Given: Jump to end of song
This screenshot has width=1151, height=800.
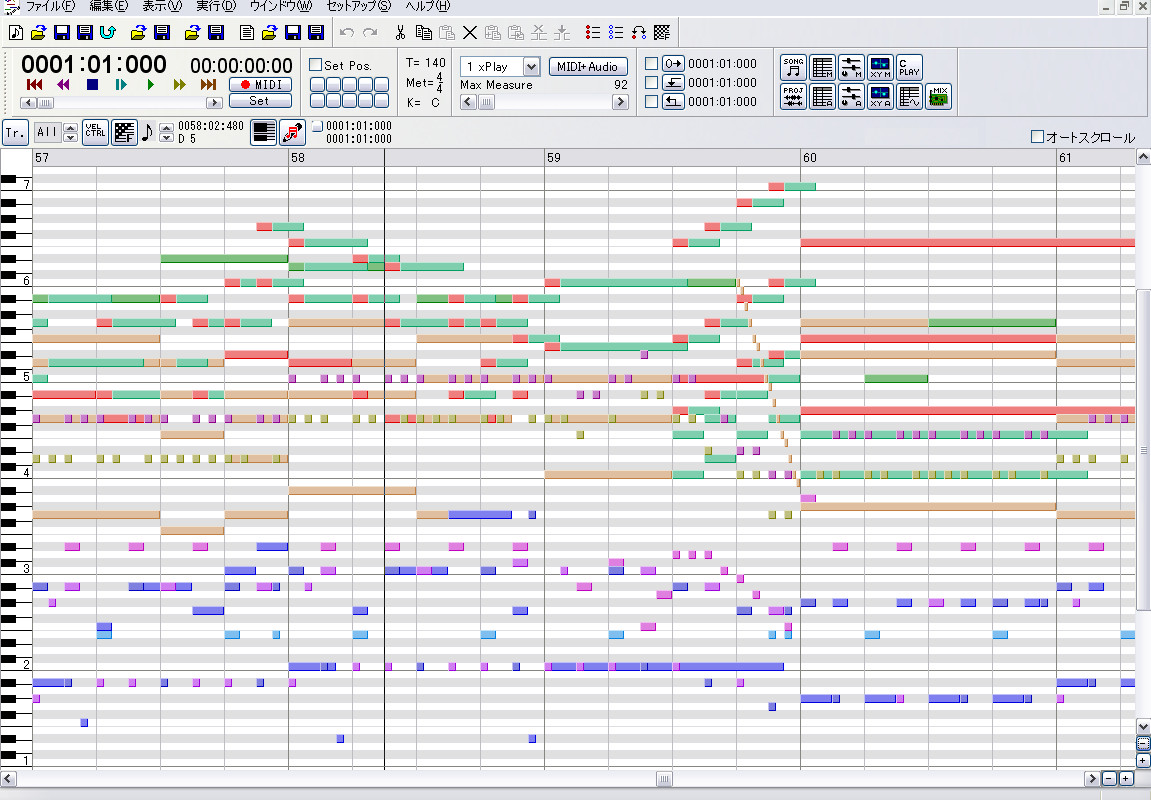Looking at the screenshot, I should (x=208, y=84).
